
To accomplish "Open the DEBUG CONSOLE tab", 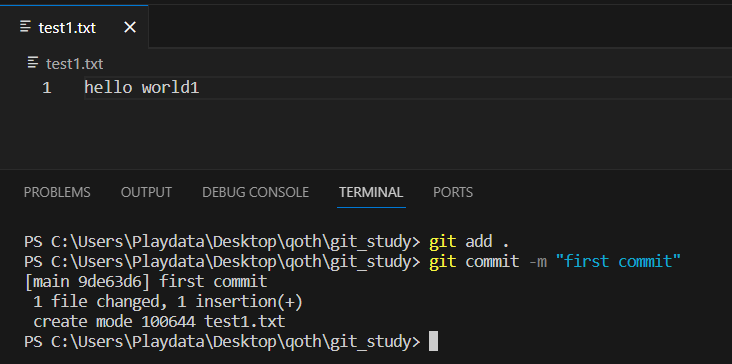I will [255, 192].
